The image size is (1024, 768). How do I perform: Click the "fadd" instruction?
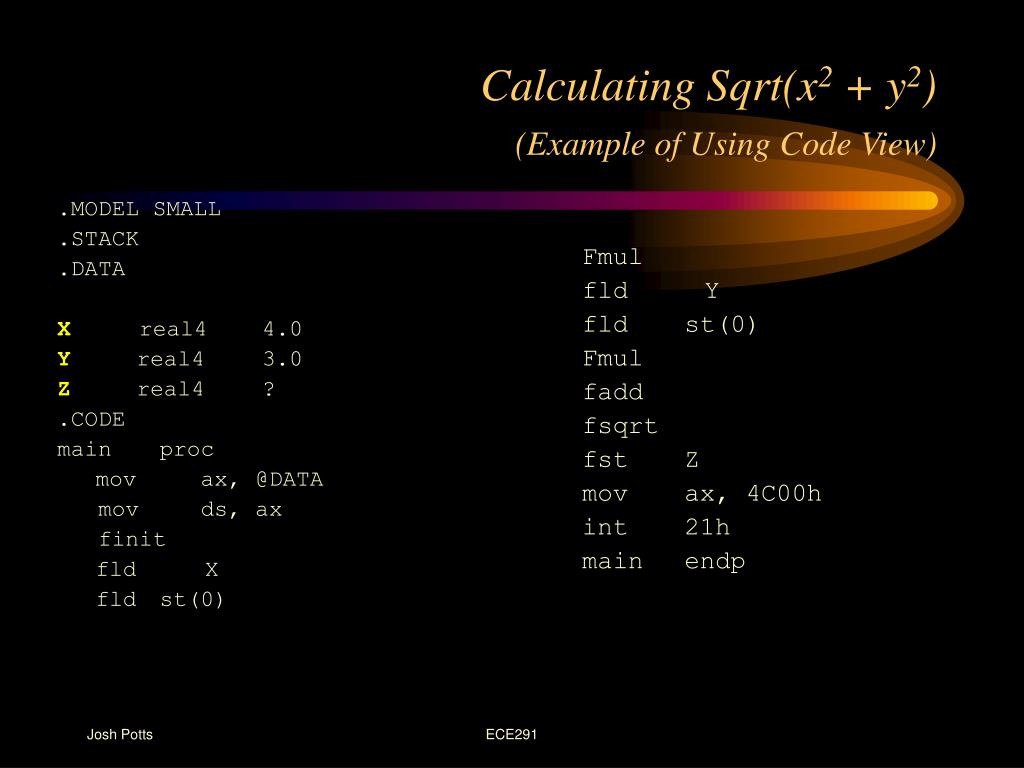click(613, 392)
